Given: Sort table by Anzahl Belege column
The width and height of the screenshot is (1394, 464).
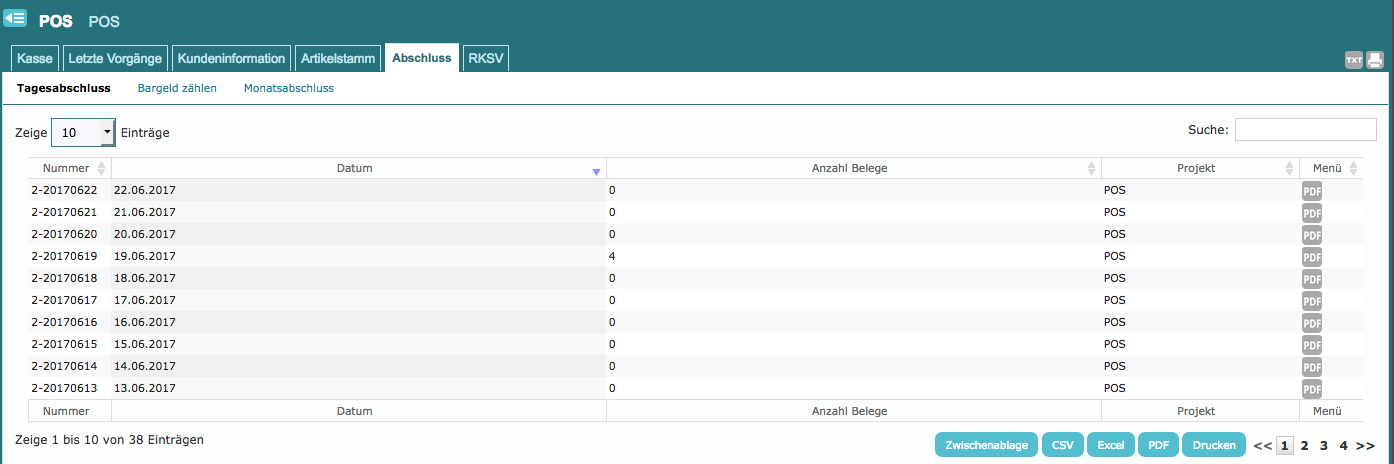Looking at the screenshot, I should coord(849,168).
